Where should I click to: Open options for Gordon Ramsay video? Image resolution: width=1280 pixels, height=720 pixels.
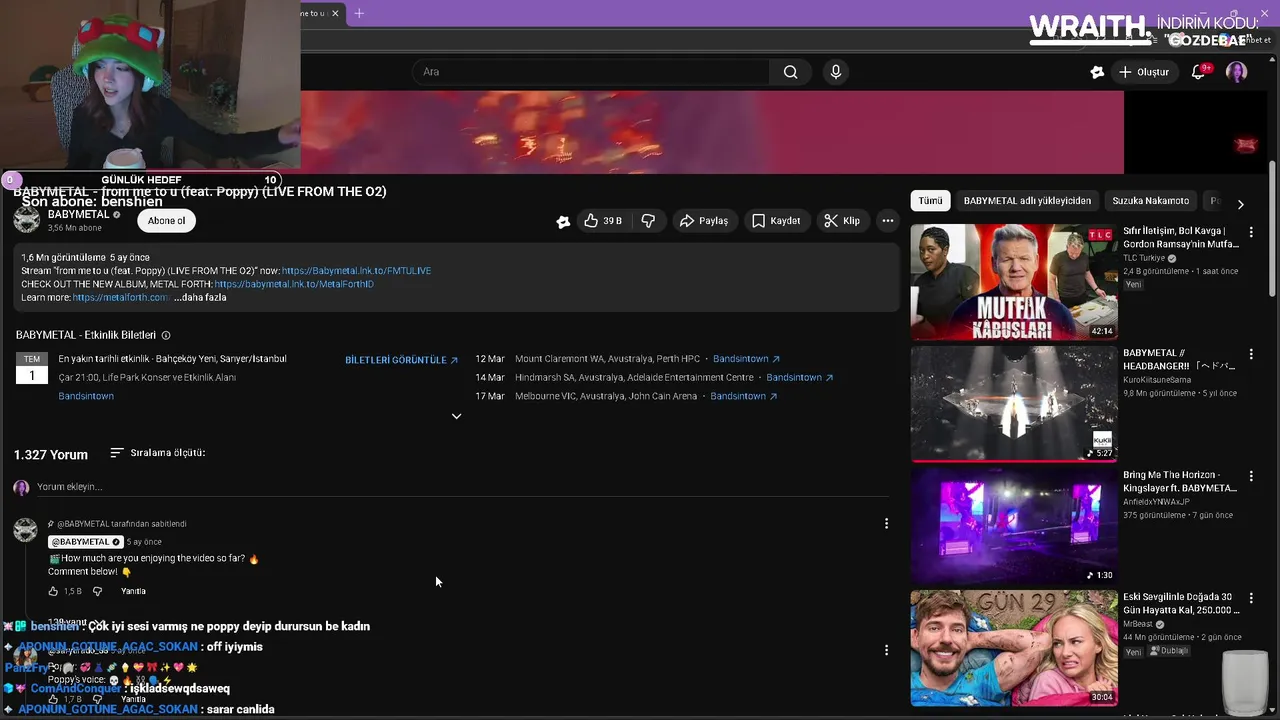click(x=1250, y=232)
